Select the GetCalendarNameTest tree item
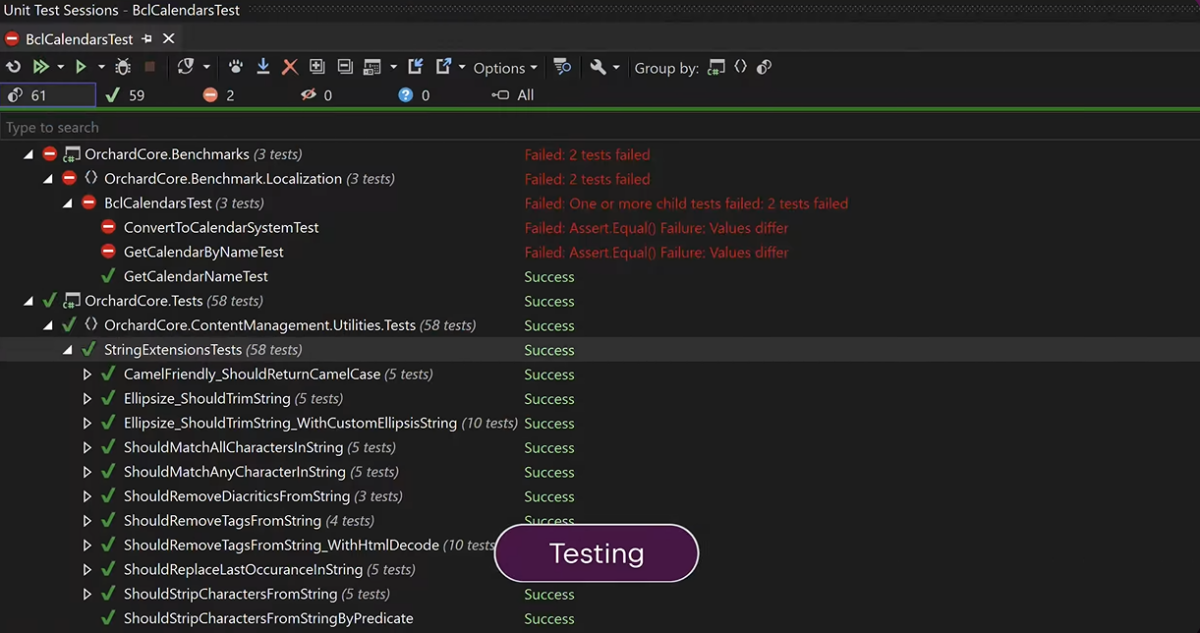Viewport: 1200px width, 633px height. (x=195, y=277)
